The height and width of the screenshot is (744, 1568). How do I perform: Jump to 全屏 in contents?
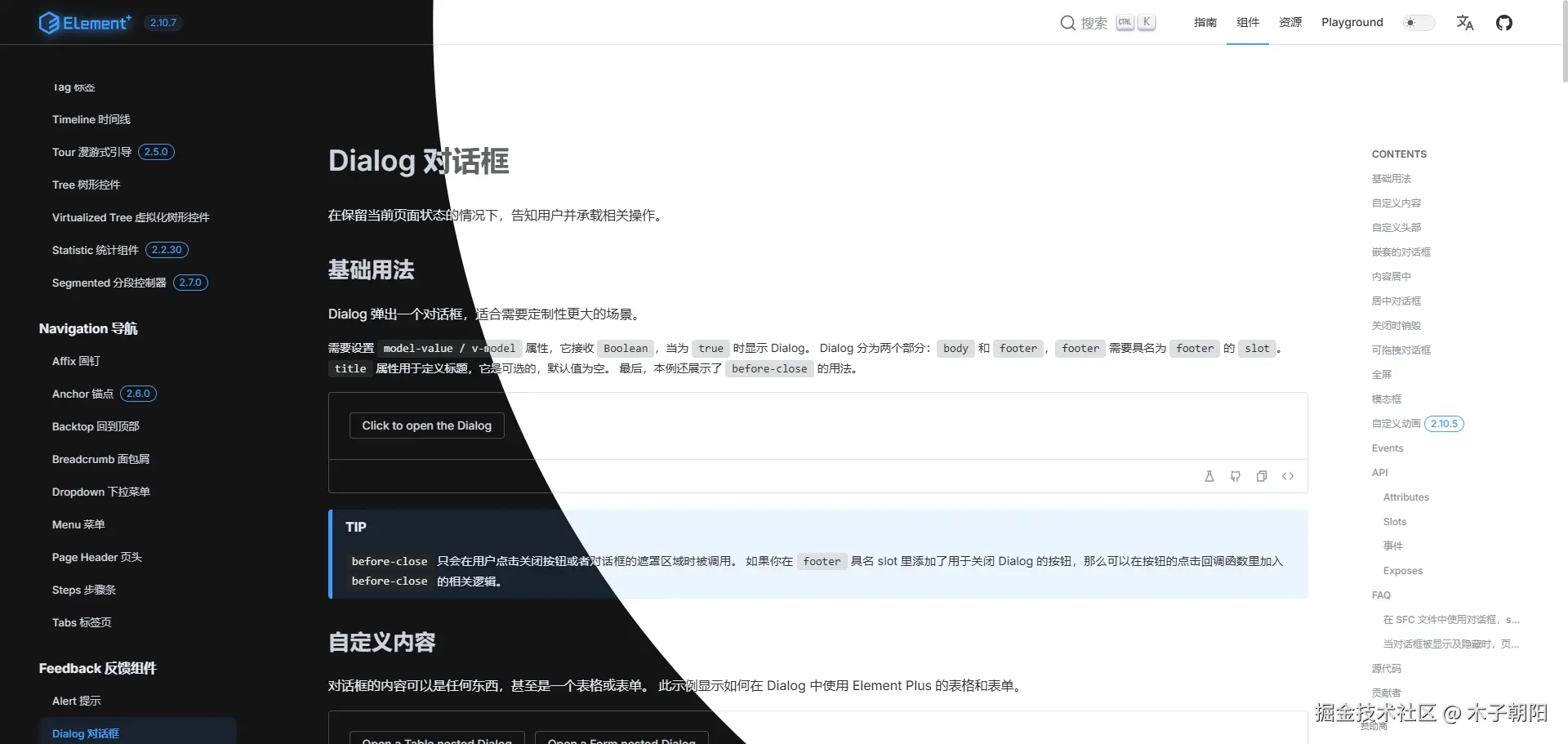pos(1382,375)
